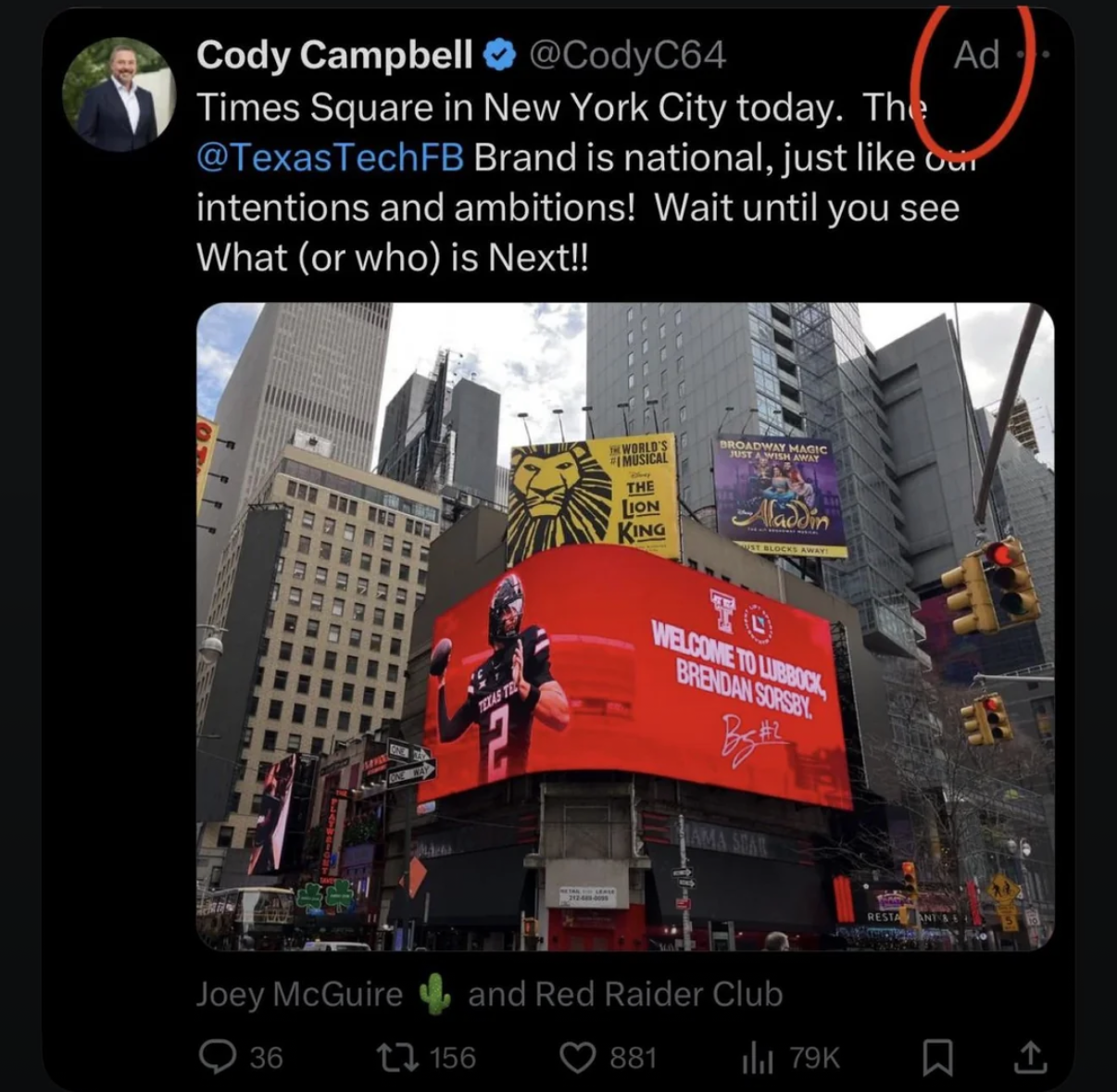Click the 79K views count

(814, 1058)
